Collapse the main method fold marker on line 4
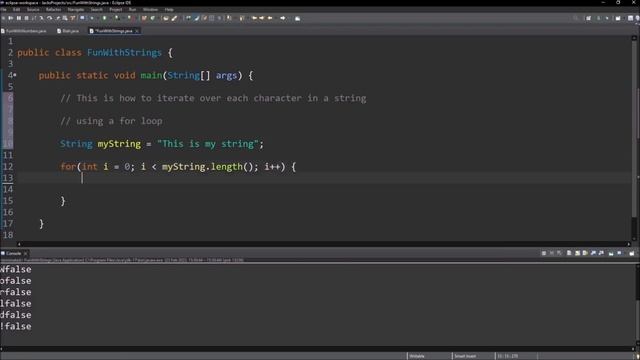 [x=15, y=75]
